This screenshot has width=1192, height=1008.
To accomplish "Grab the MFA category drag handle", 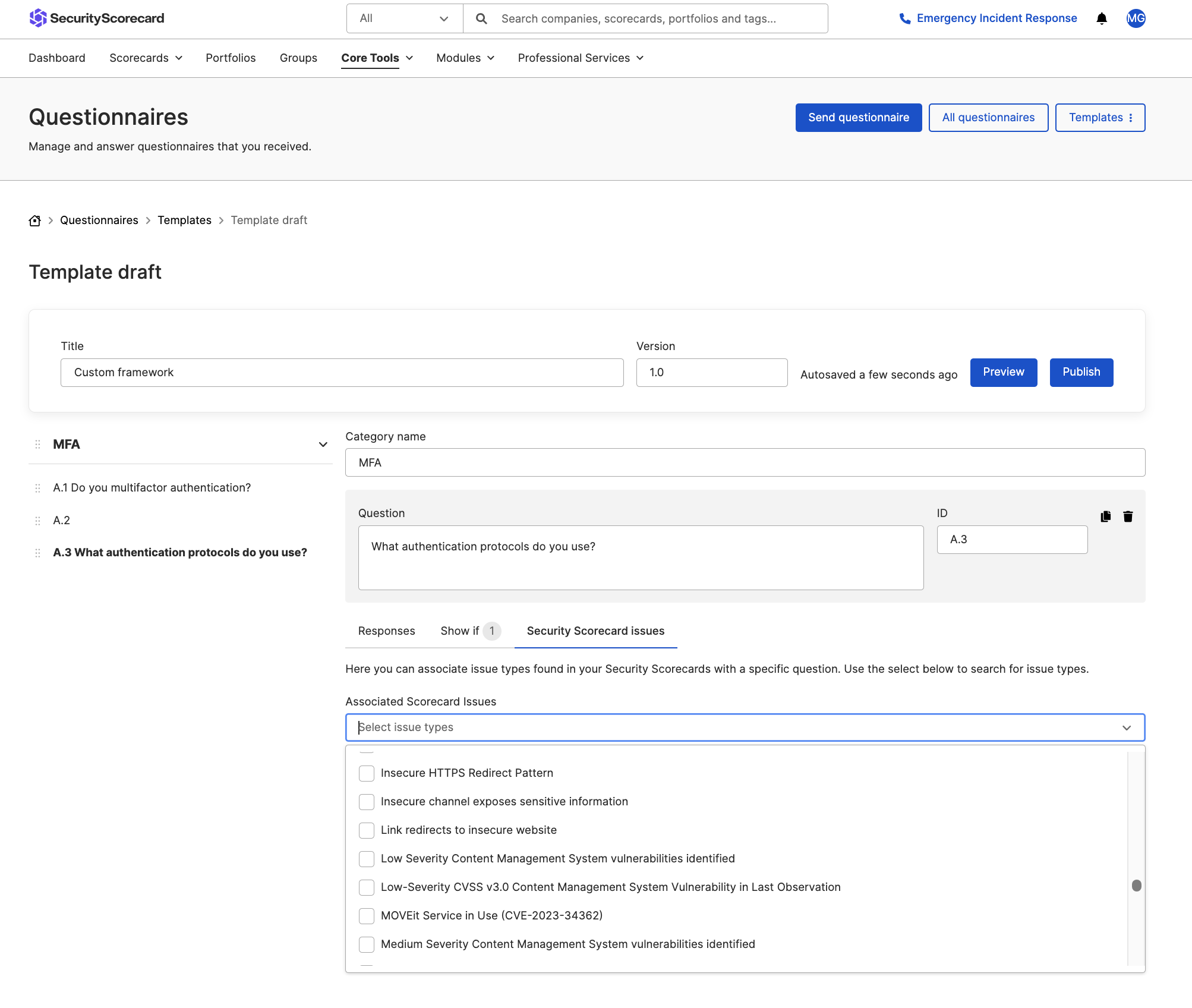I will (x=37, y=445).
